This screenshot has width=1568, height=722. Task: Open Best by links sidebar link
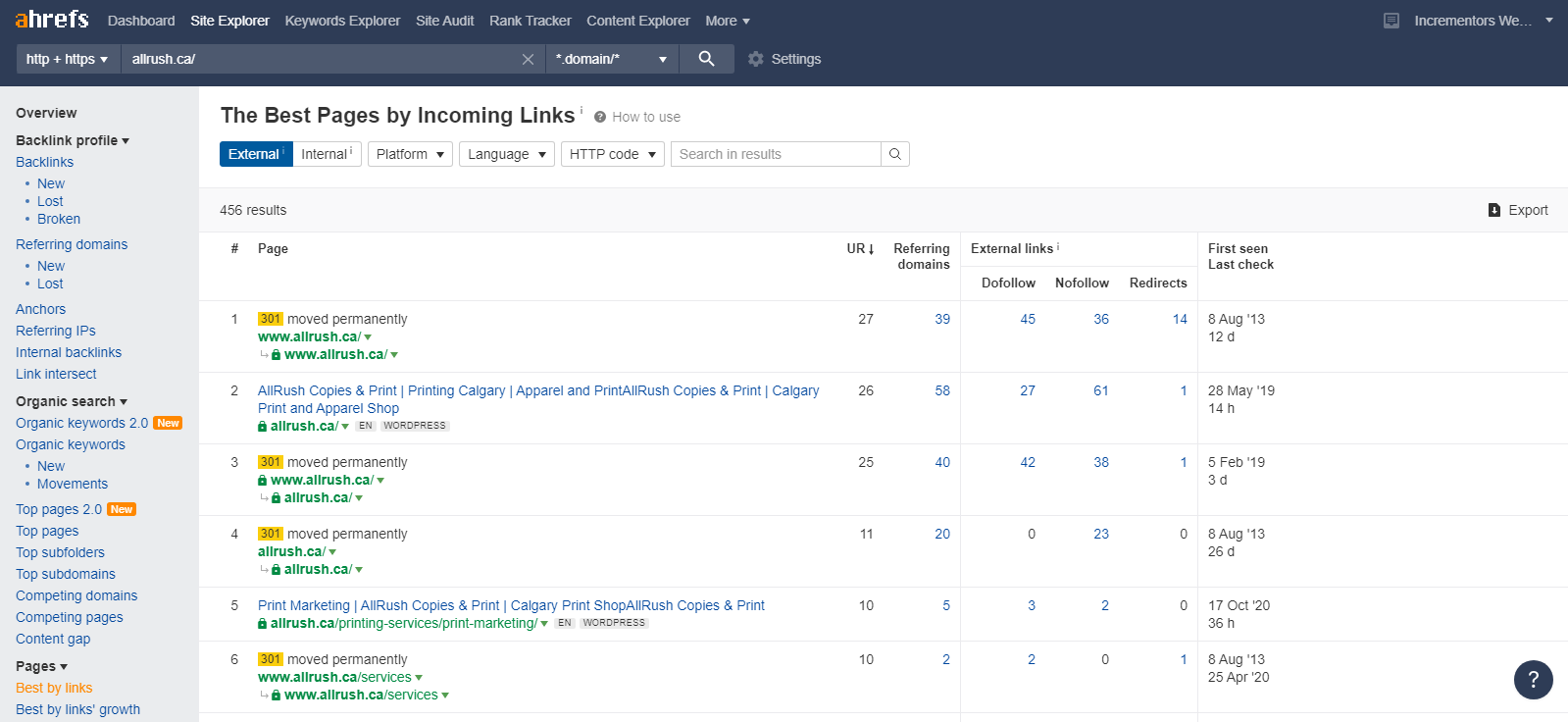pyautogui.click(x=54, y=688)
